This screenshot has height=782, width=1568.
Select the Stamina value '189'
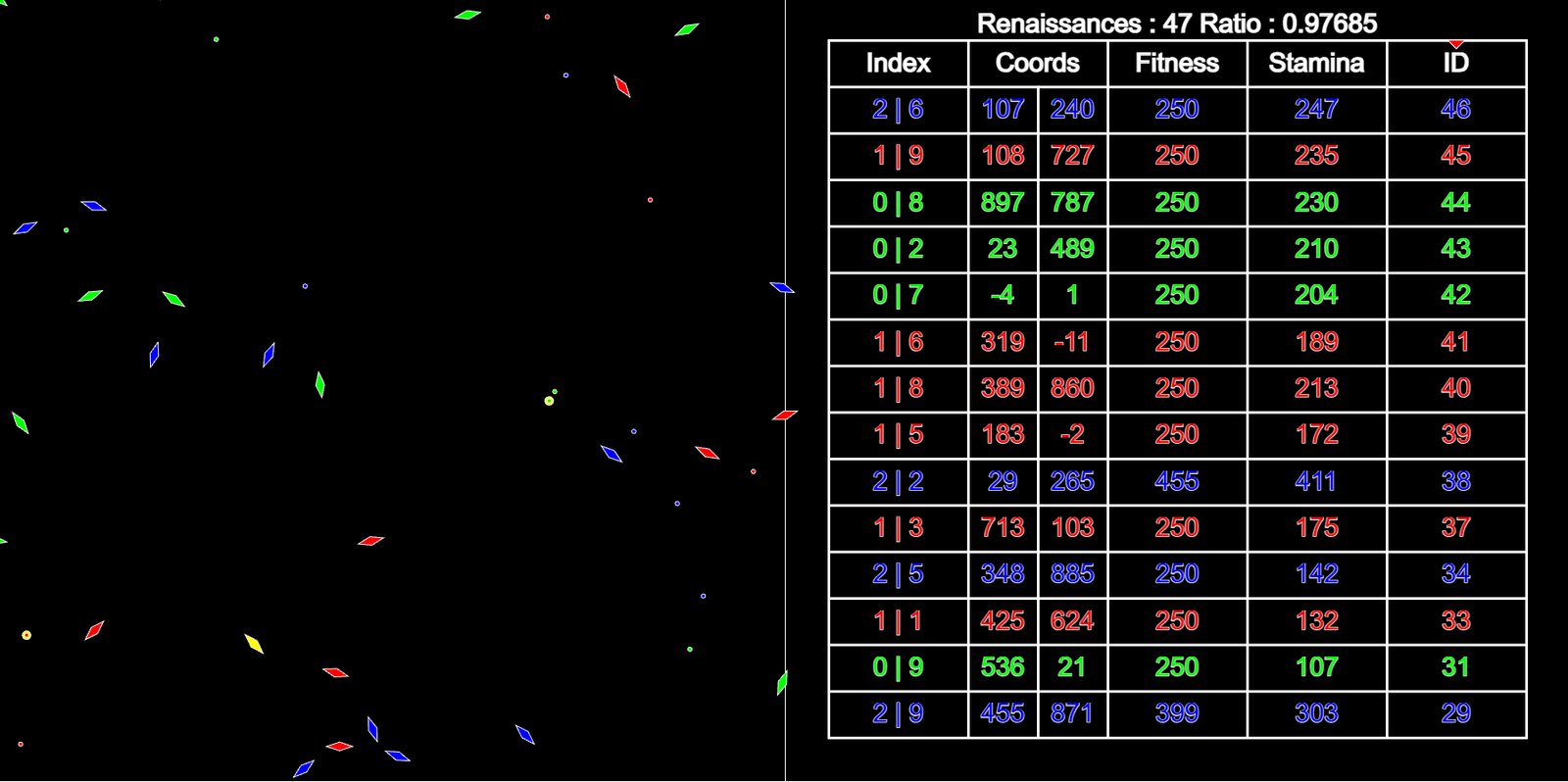coord(1316,341)
